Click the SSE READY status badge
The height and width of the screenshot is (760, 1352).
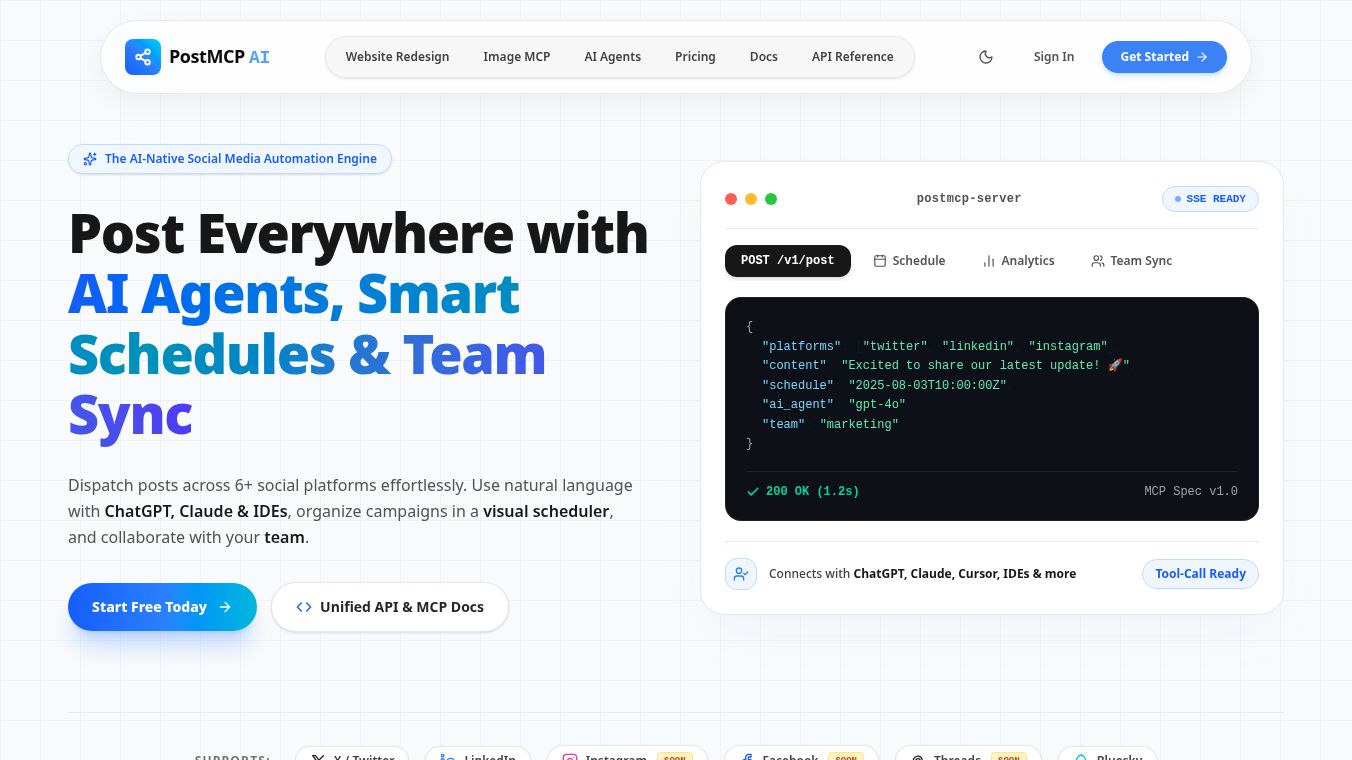pyautogui.click(x=1210, y=199)
